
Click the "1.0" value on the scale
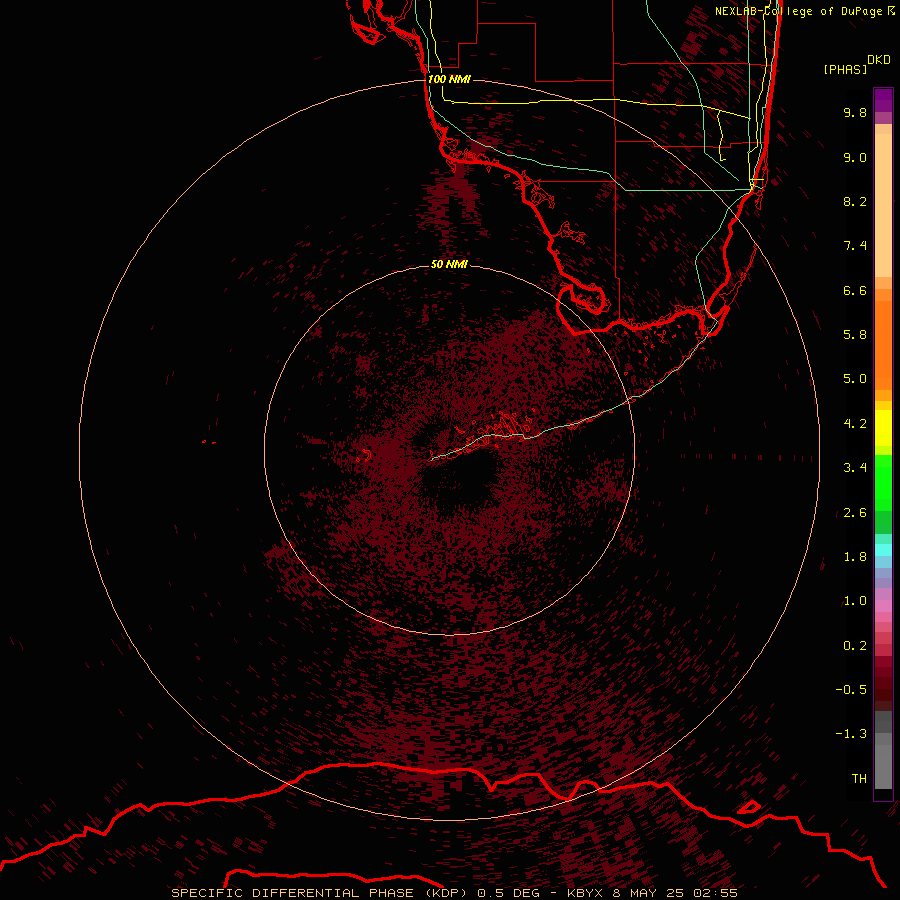855,601
